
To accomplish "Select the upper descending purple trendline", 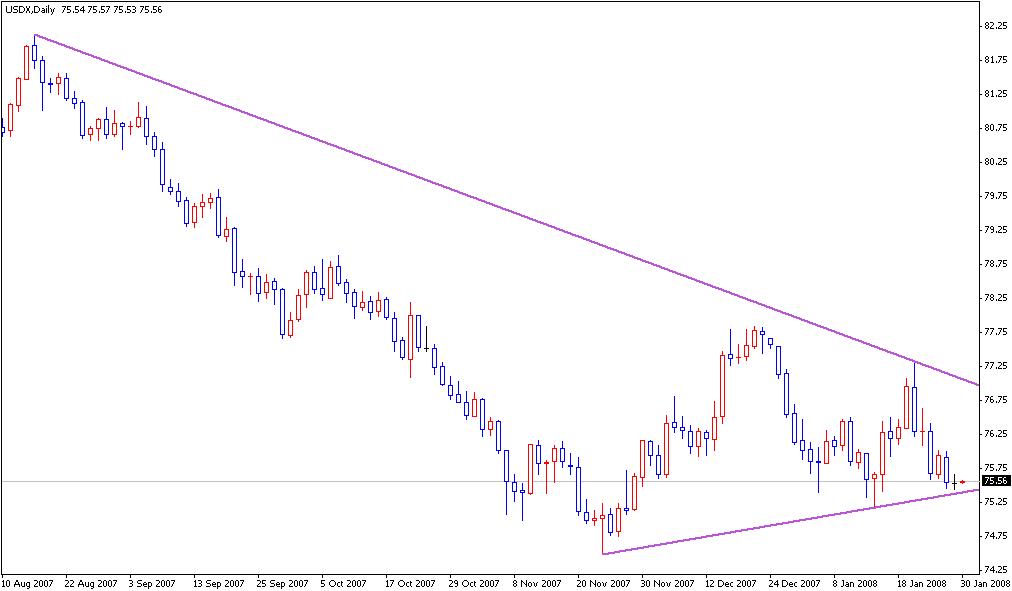I will [x=500, y=207].
